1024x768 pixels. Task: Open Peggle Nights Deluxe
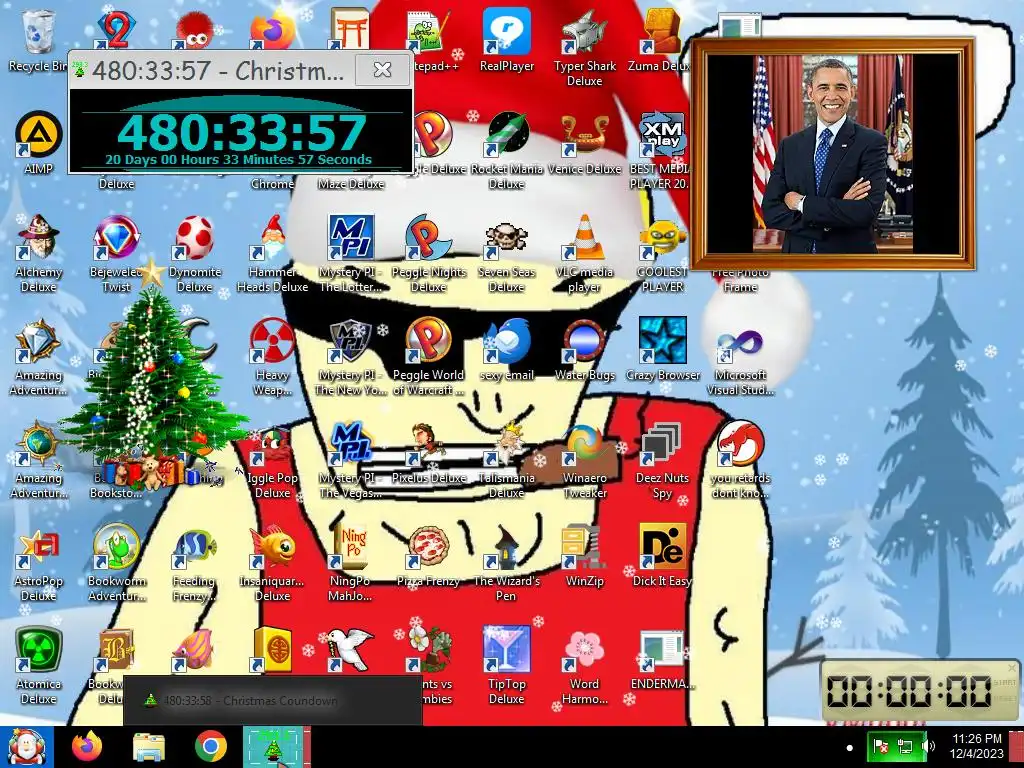(x=428, y=255)
